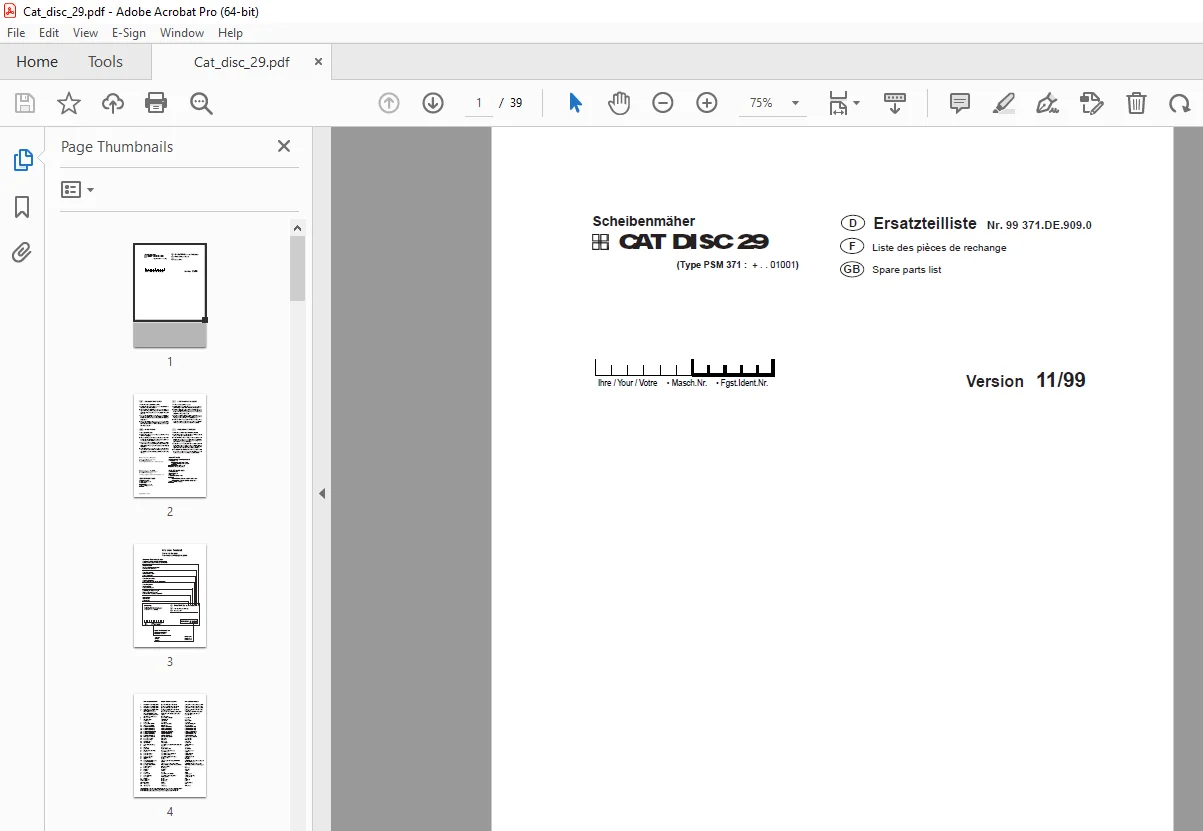Viewport: 1203px width, 831px height.
Task: Close the Cat_disc_29.pdf tab
Action: click(319, 62)
